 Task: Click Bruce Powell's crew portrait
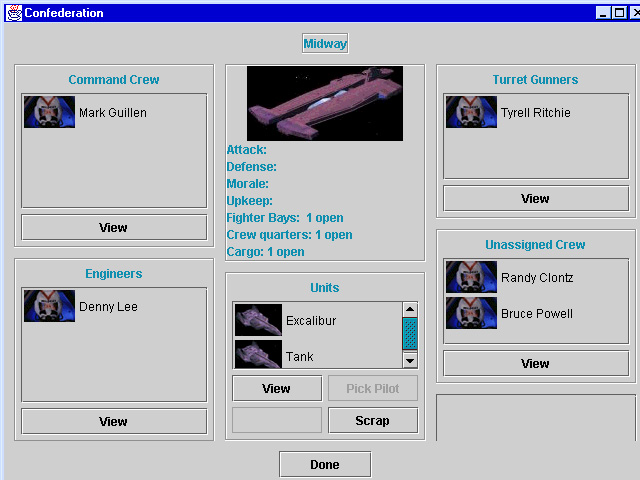click(x=471, y=313)
